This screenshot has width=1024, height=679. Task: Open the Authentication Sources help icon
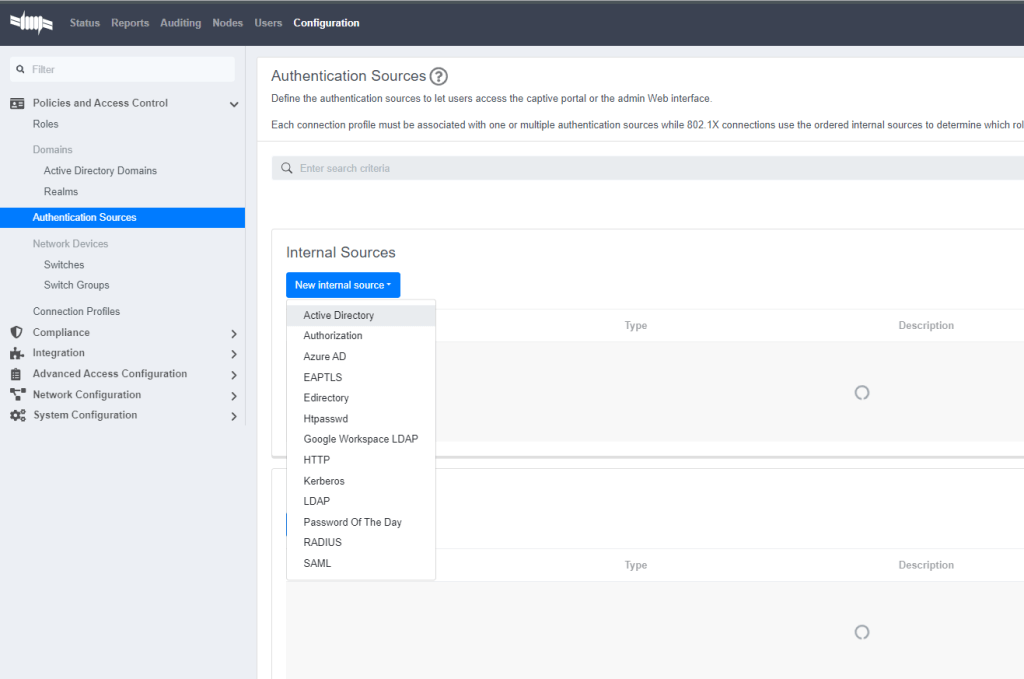click(438, 76)
